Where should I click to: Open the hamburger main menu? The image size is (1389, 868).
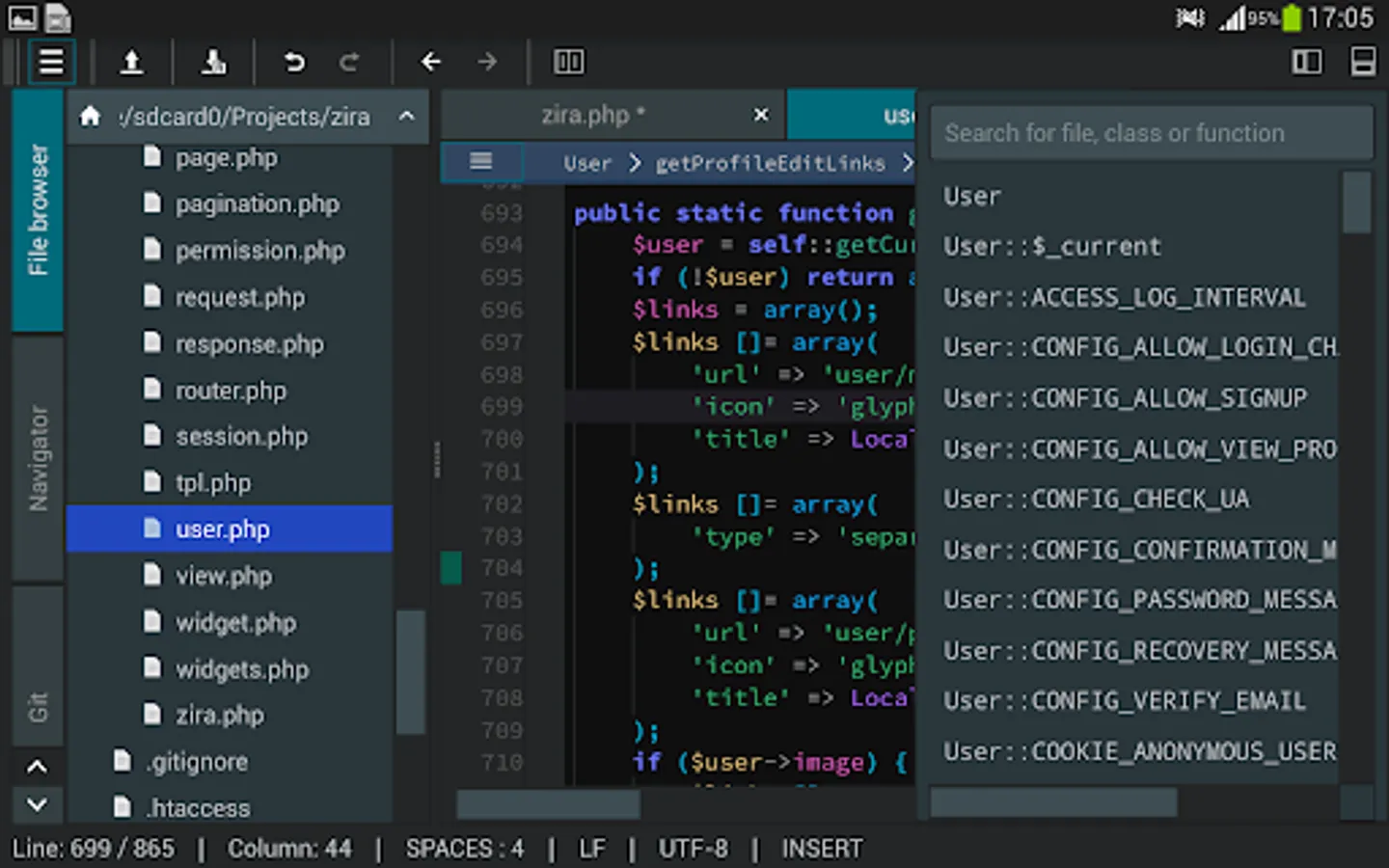(x=50, y=63)
